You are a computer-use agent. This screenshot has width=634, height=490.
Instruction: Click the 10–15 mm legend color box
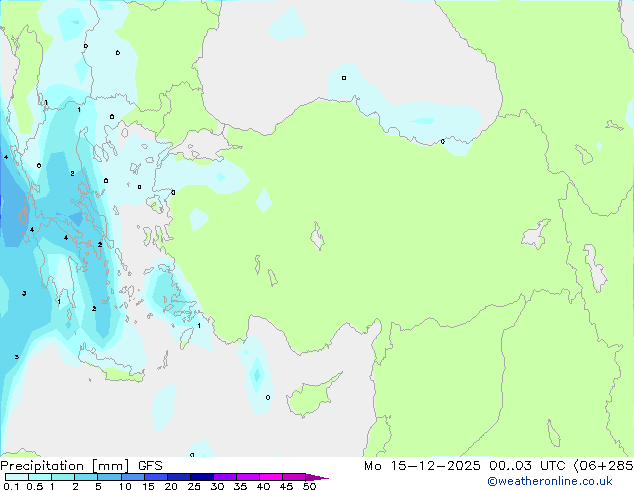132,477
